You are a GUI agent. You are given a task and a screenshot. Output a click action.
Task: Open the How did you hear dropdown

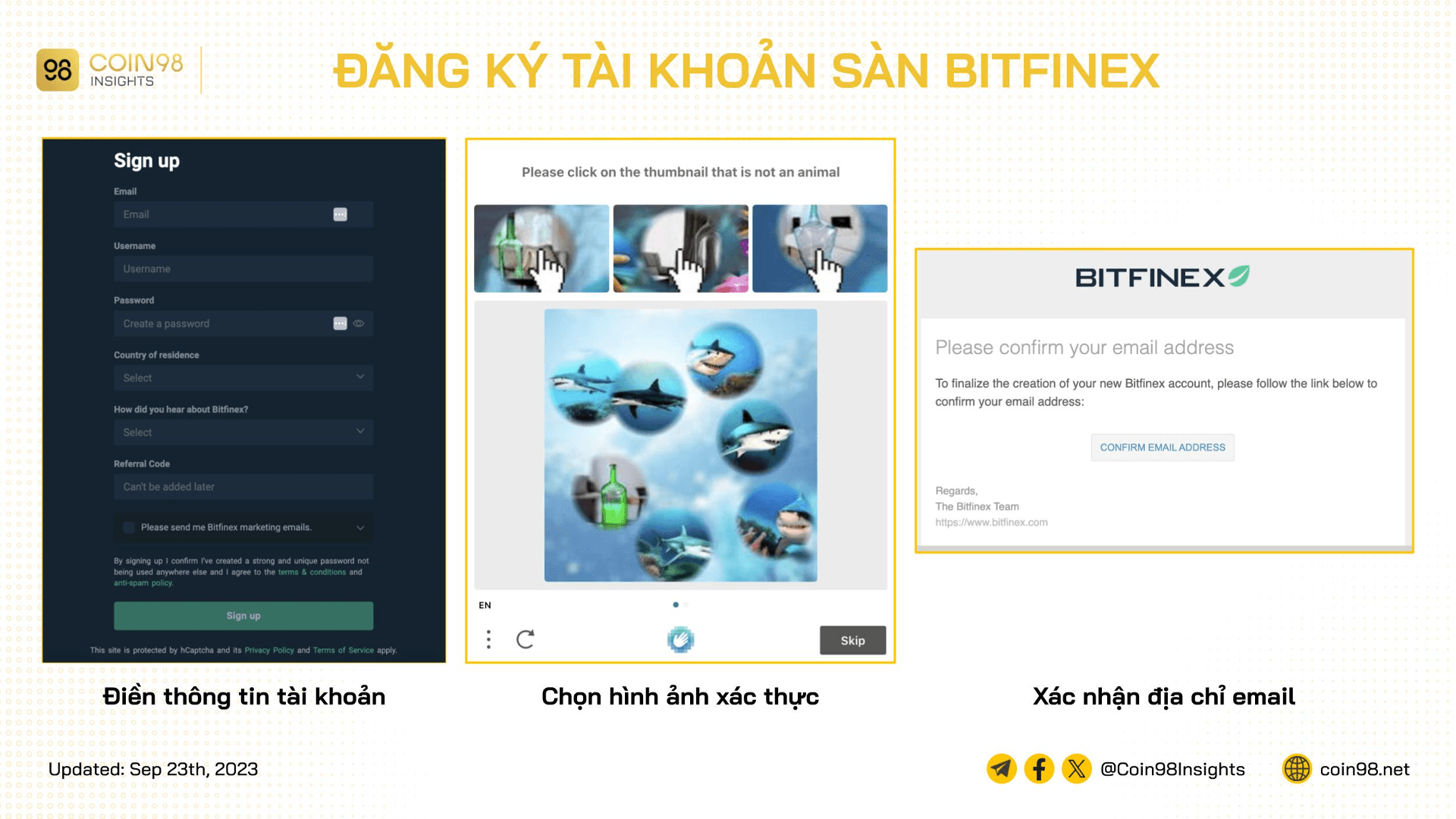point(243,431)
